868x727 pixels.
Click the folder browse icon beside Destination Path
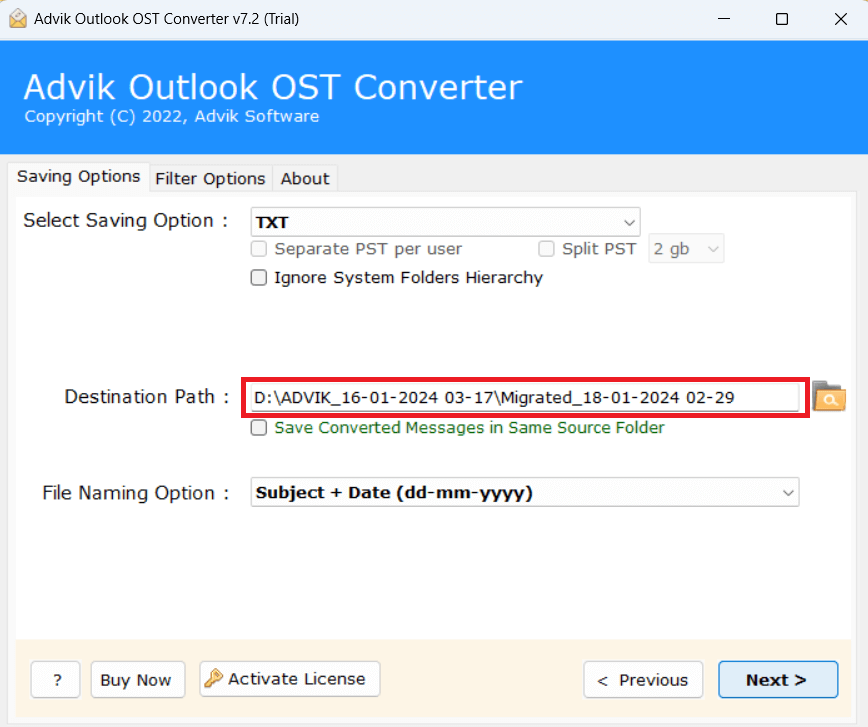click(829, 396)
